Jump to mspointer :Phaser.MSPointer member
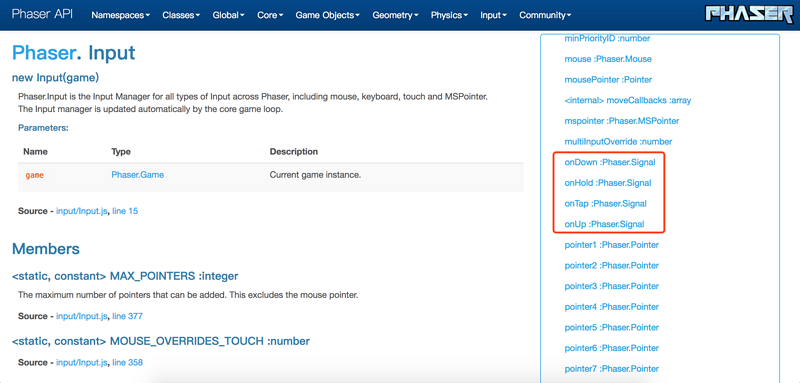 point(621,121)
